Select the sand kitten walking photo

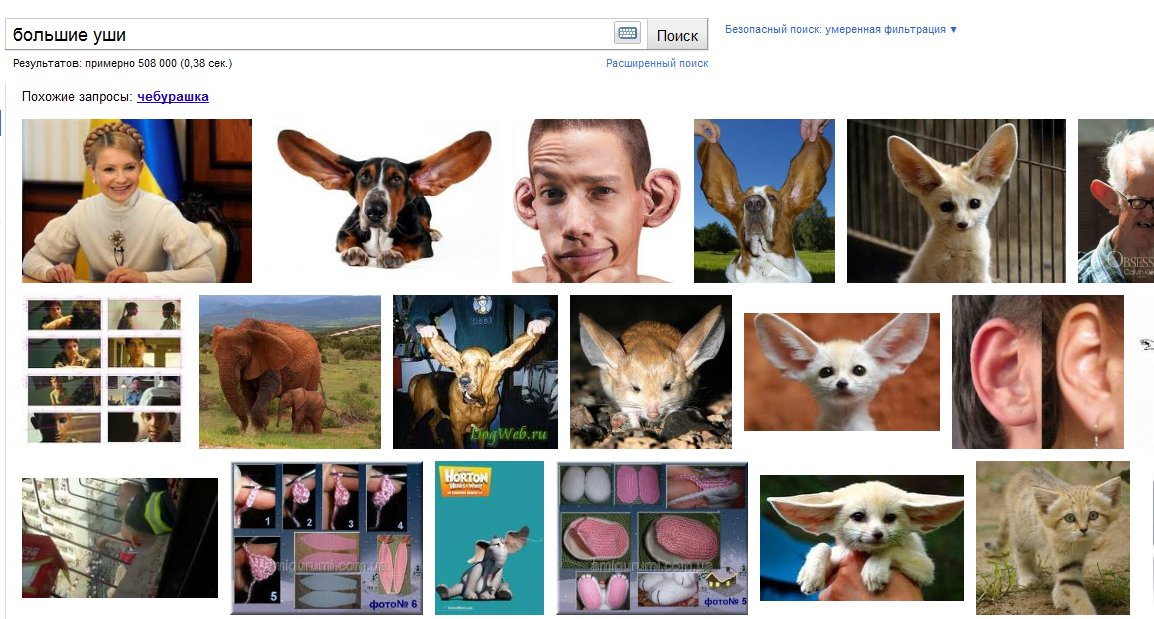click(1052, 537)
